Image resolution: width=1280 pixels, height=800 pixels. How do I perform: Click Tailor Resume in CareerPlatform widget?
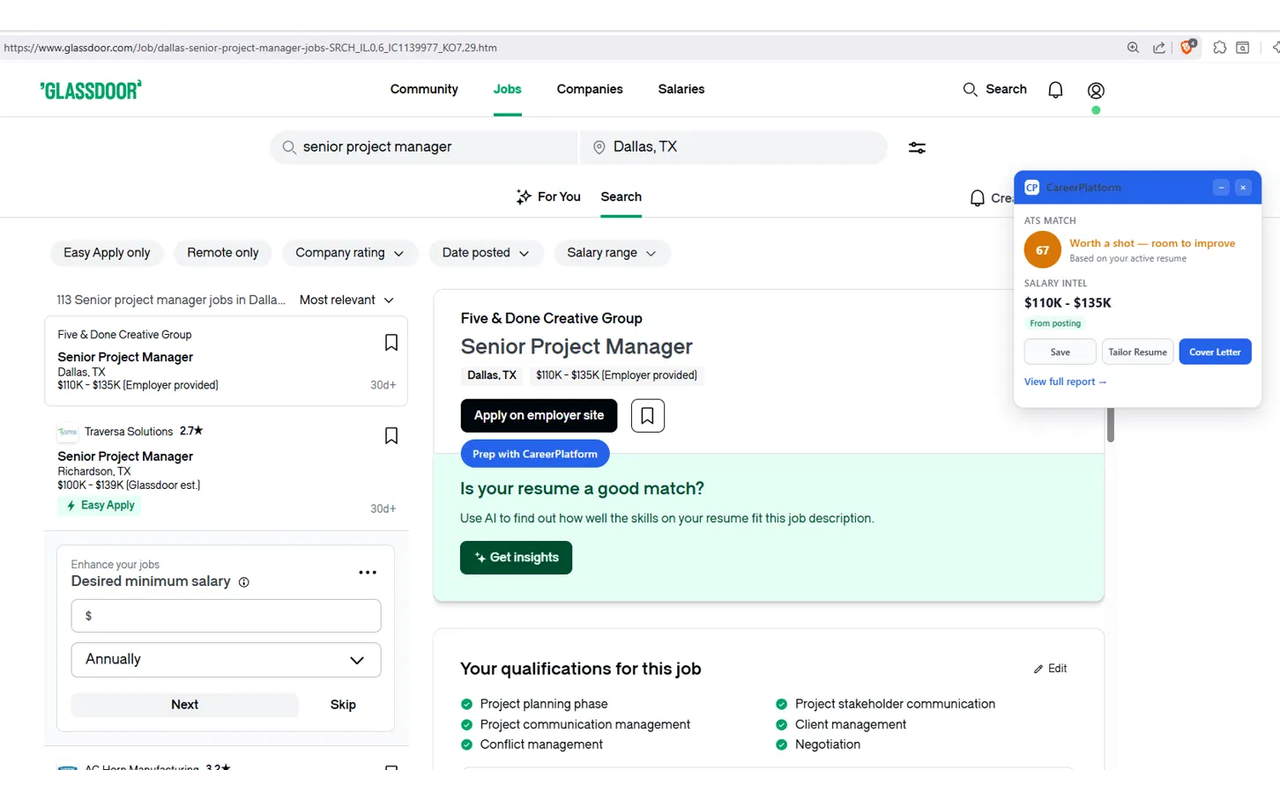(x=1137, y=352)
